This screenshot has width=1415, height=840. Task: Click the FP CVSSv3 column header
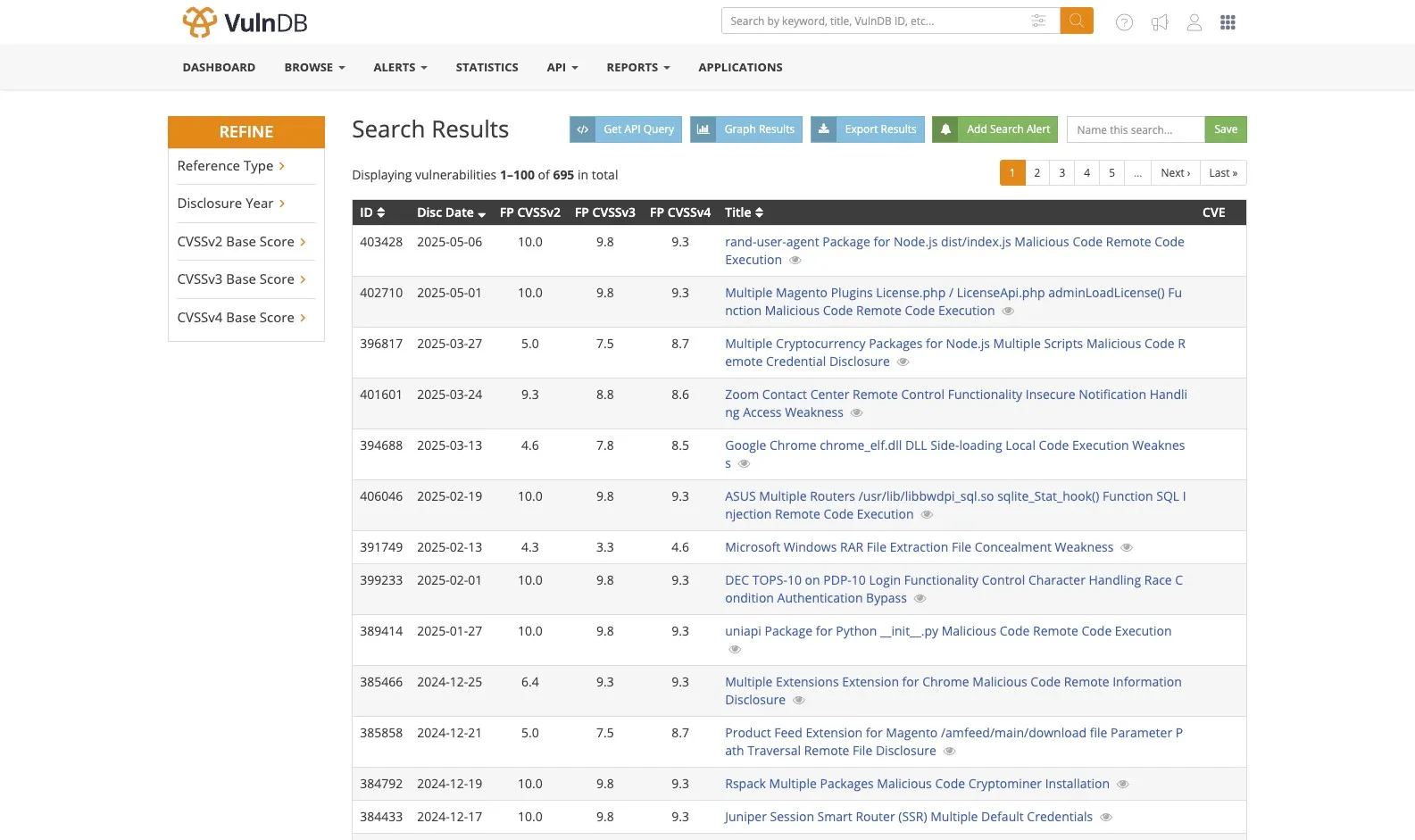(x=605, y=212)
